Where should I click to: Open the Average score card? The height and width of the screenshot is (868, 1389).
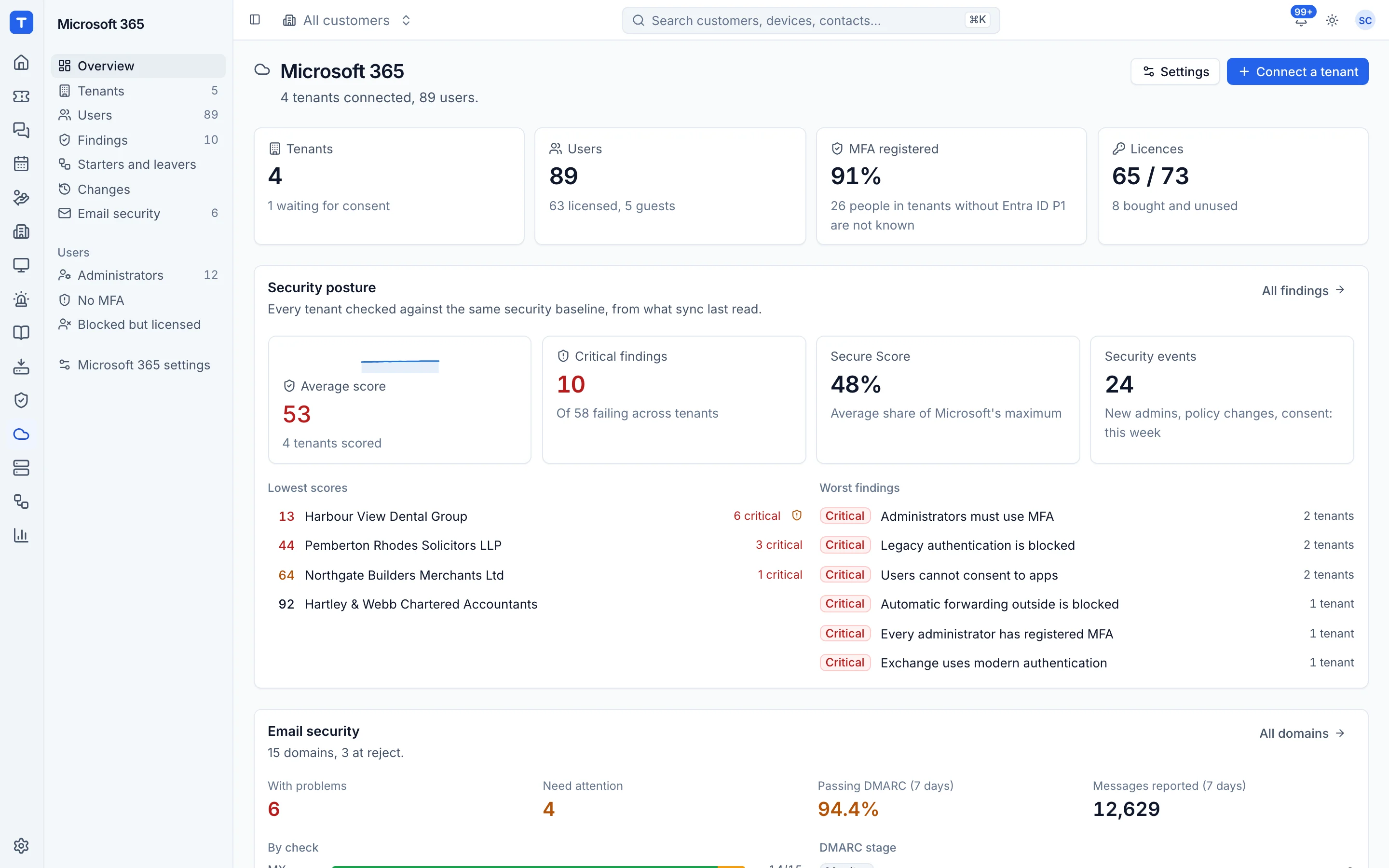399,400
